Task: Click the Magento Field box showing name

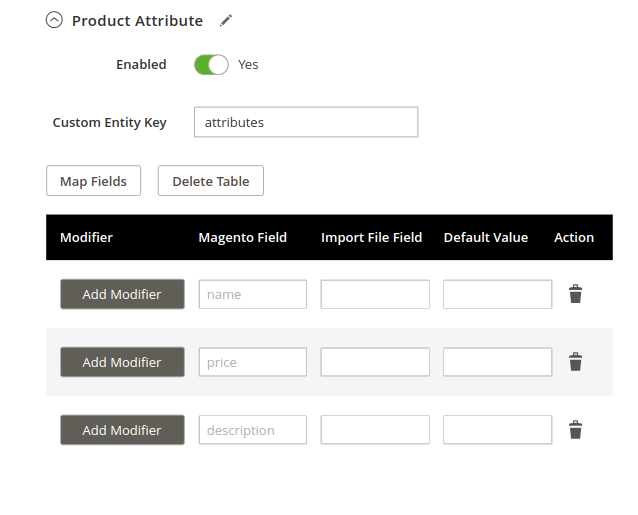Action: click(x=253, y=294)
